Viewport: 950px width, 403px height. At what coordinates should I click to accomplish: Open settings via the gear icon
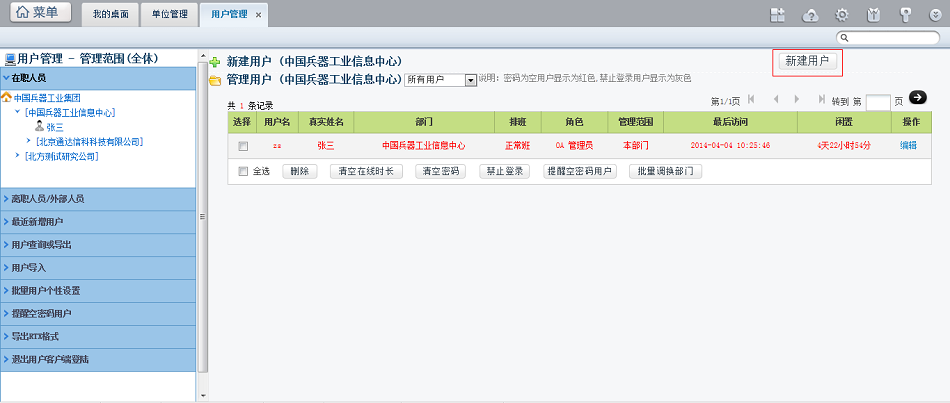[x=842, y=14]
